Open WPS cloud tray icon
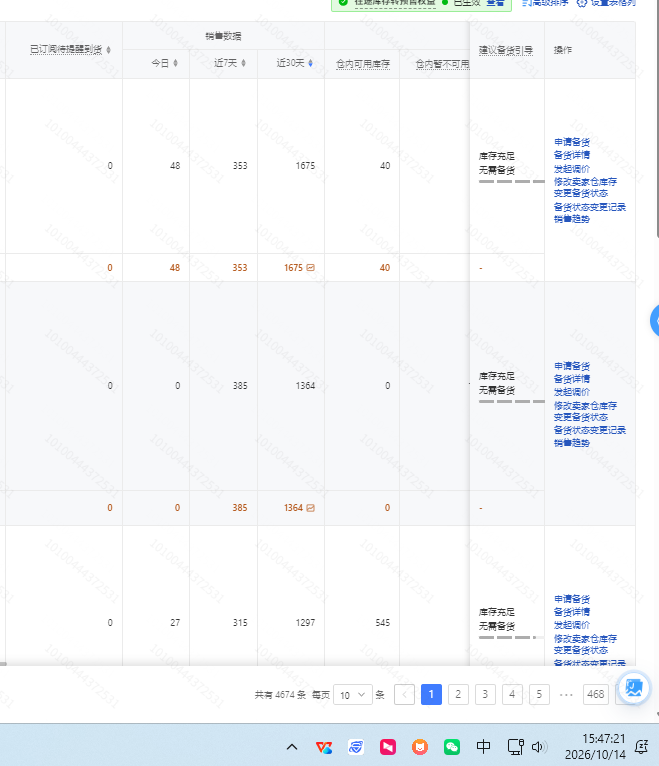 324,747
